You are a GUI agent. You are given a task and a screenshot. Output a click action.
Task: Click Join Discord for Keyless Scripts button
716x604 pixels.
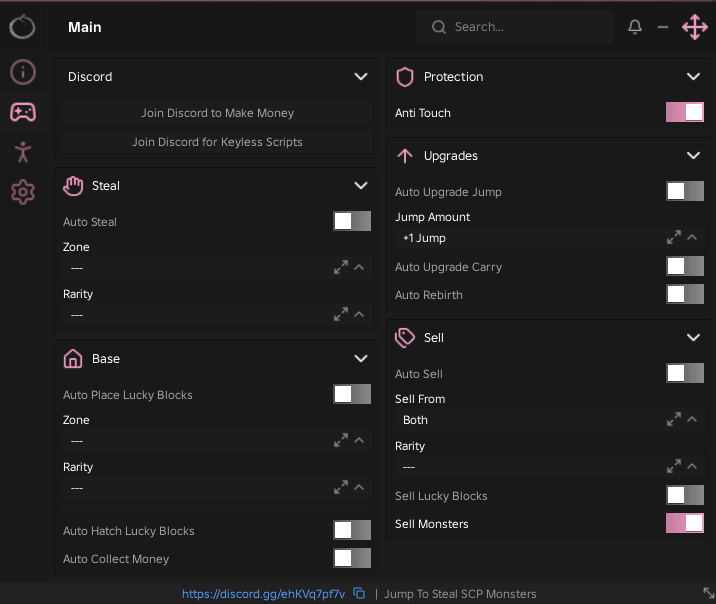(217, 142)
